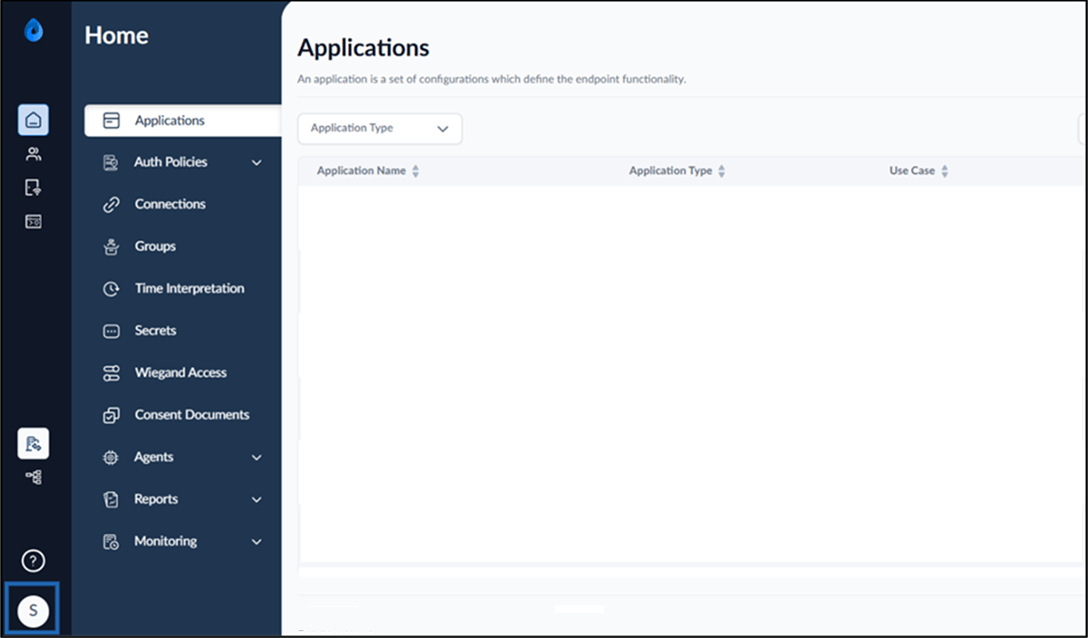Click the device enrollment icon in left rail

coord(33,187)
